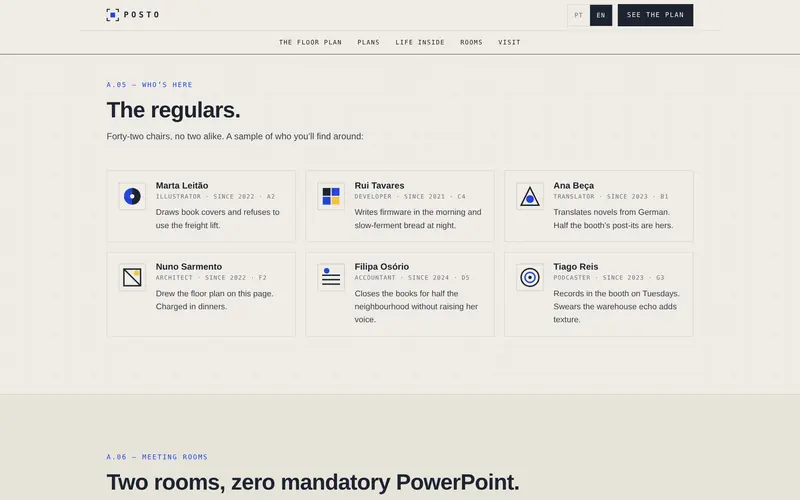Click 'Draws book covers' description text
800x500 pixels.
coord(217,218)
